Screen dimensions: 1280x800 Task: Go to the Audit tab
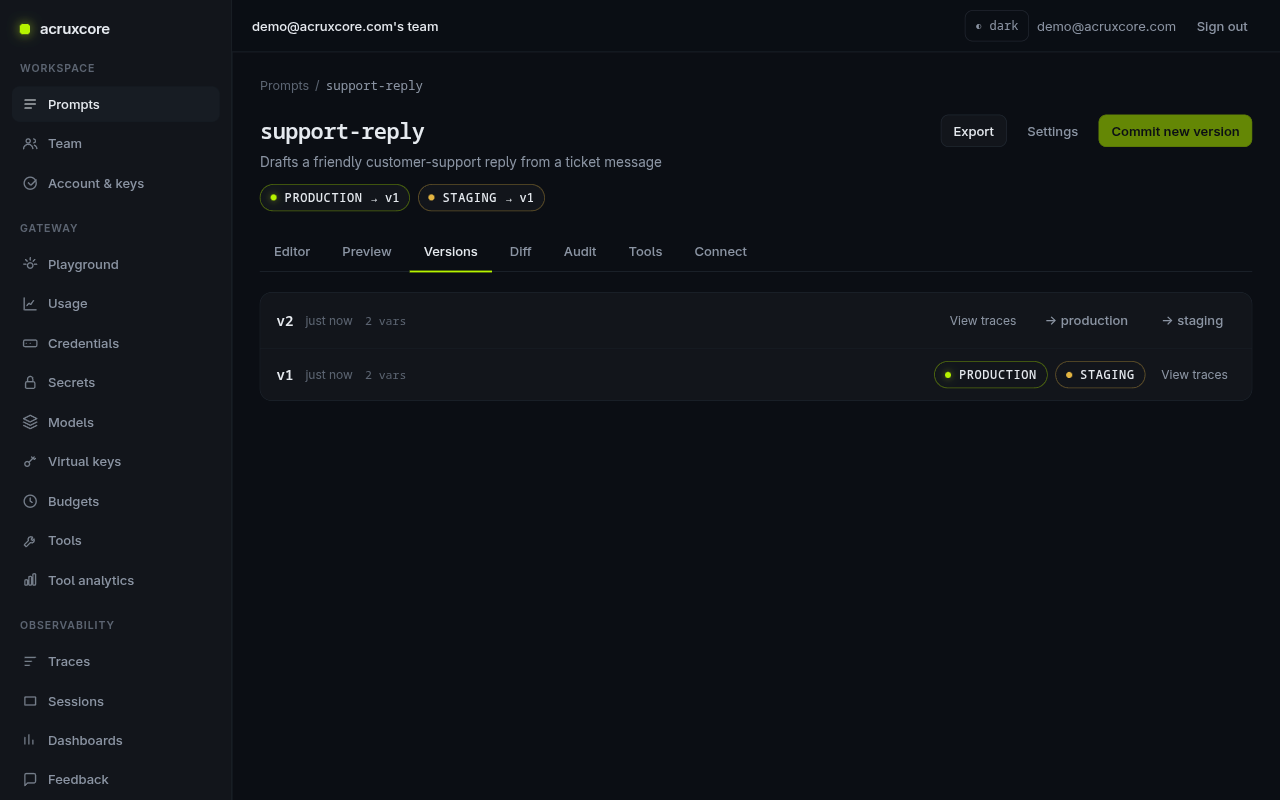(580, 251)
